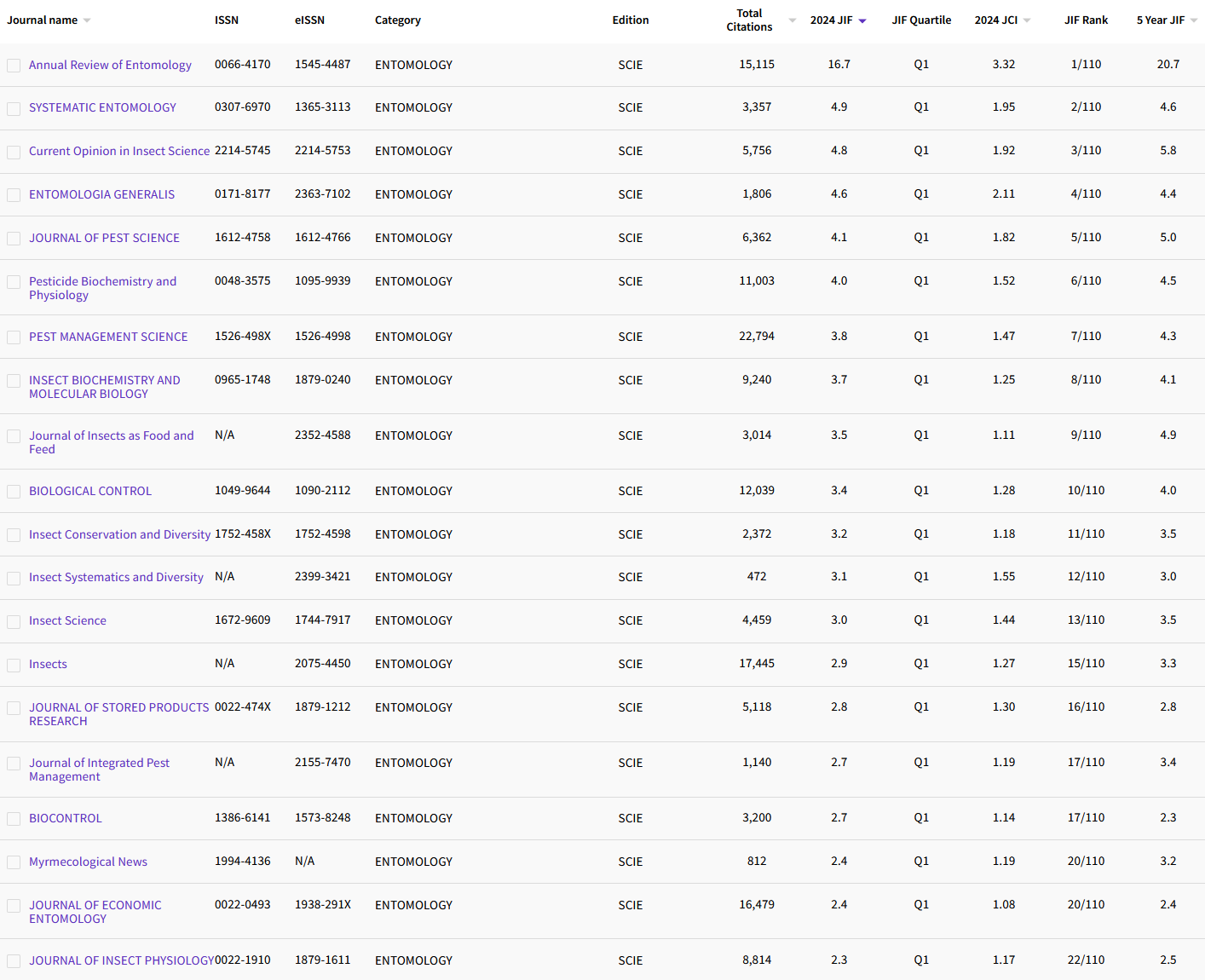Open Insect Science journal link
The image size is (1205, 980).
point(67,620)
